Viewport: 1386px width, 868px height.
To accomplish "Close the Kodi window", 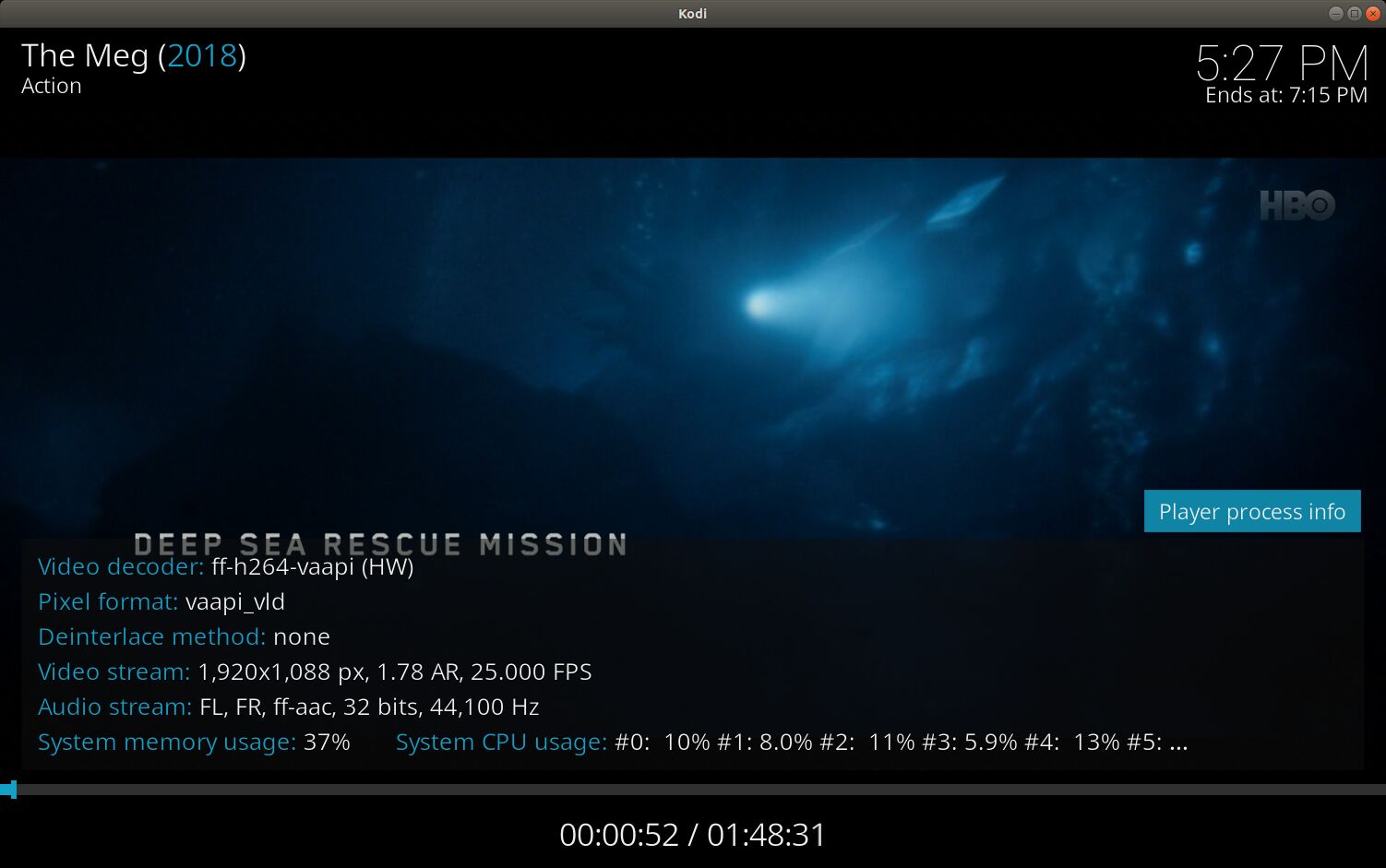I will pyautogui.click(x=1372, y=13).
